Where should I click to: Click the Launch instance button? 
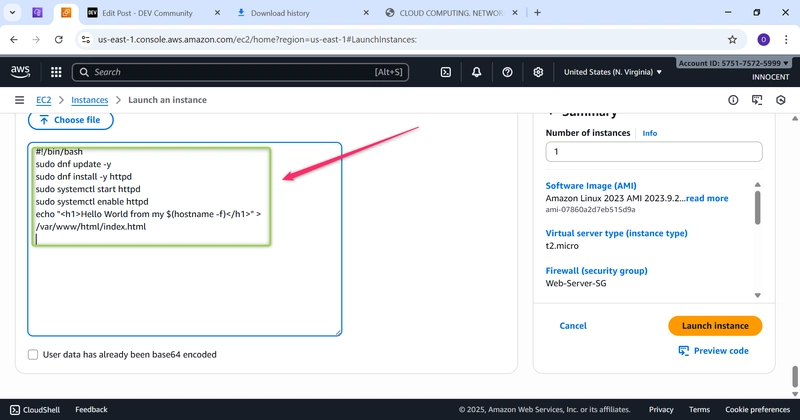715,326
